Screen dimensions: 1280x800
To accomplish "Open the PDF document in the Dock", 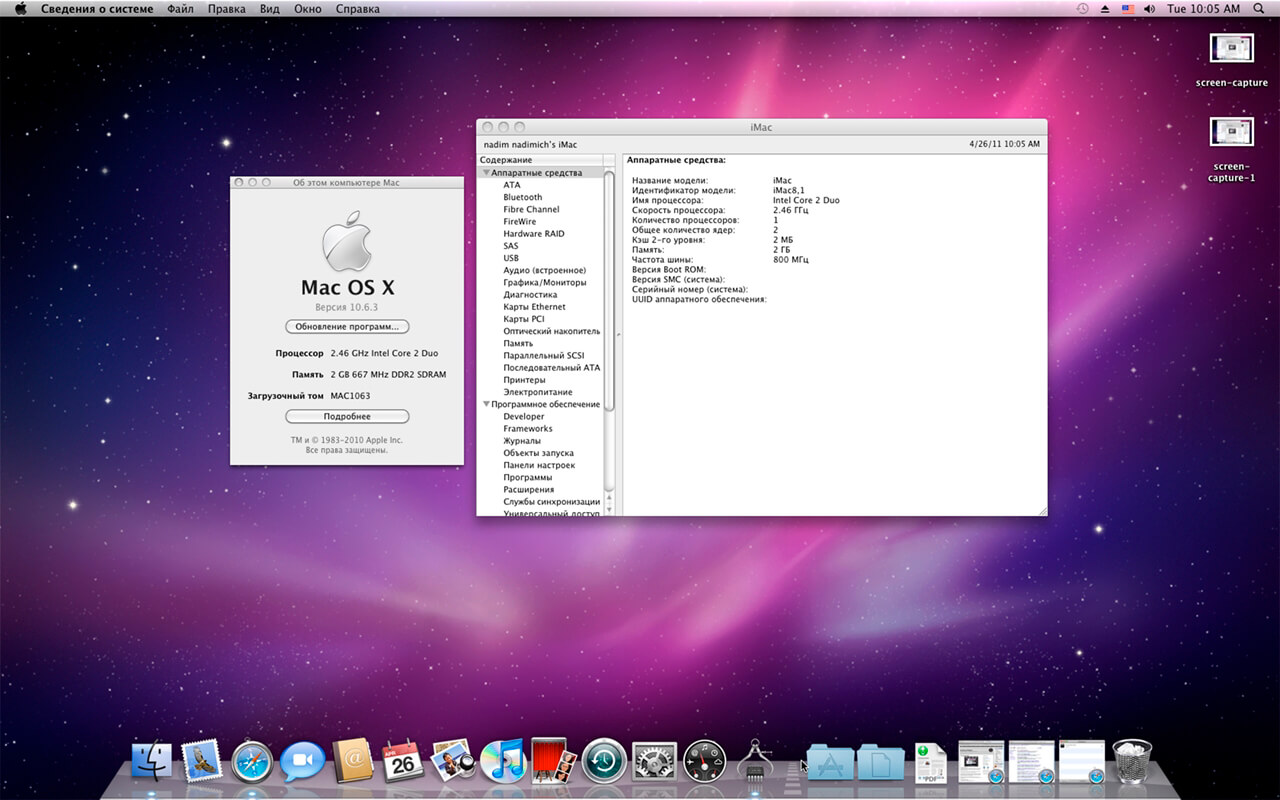I will tap(930, 763).
